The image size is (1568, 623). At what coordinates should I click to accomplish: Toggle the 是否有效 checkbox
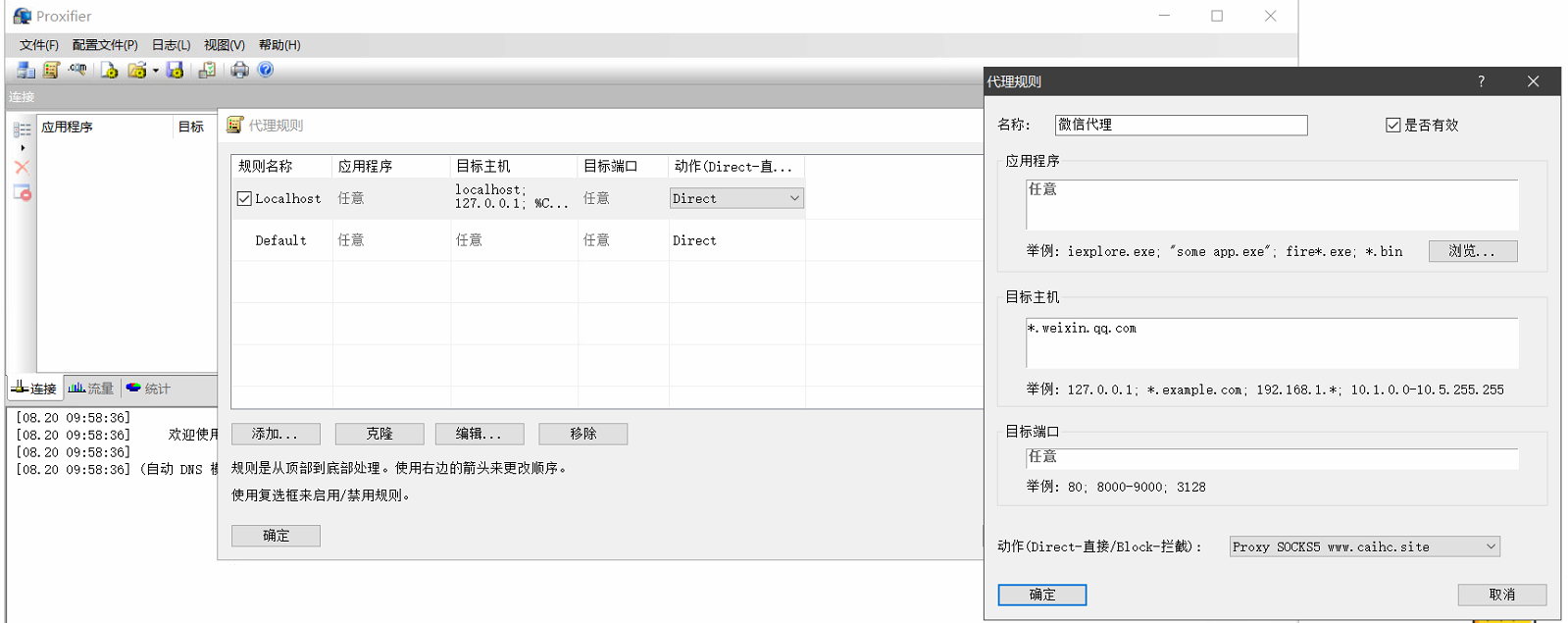pyautogui.click(x=1392, y=125)
